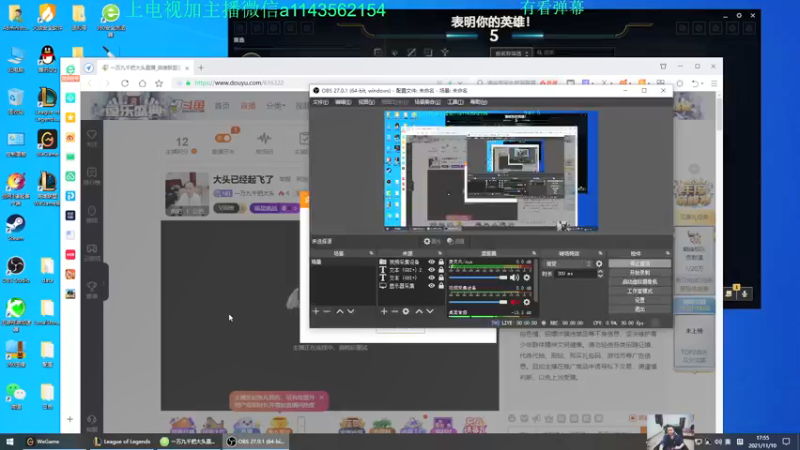Open source properties gear below sources list
Screen dimensions: 800x450
(x=406, y=311)
